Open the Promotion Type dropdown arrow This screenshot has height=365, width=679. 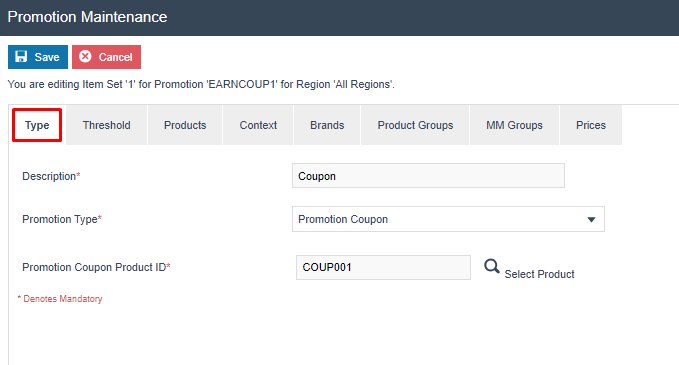[x=591, y=220]
